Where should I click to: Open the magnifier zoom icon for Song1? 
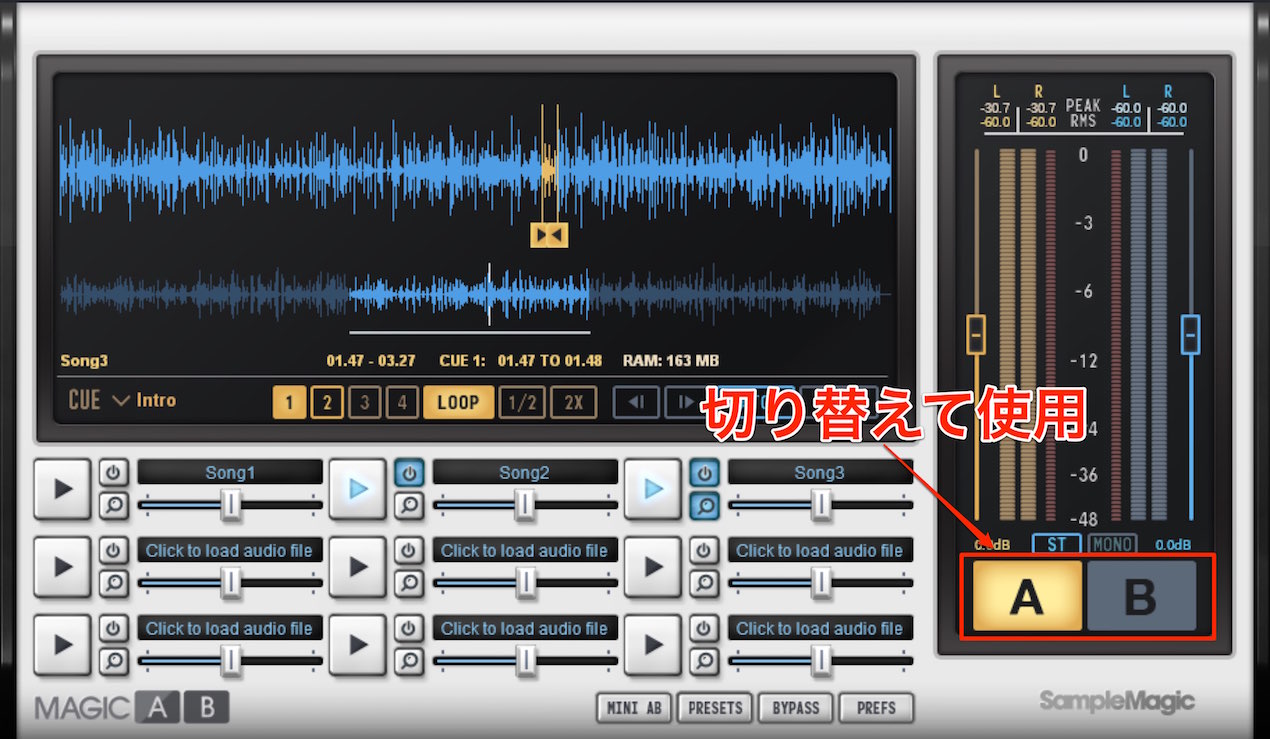(x=113, y=505)
